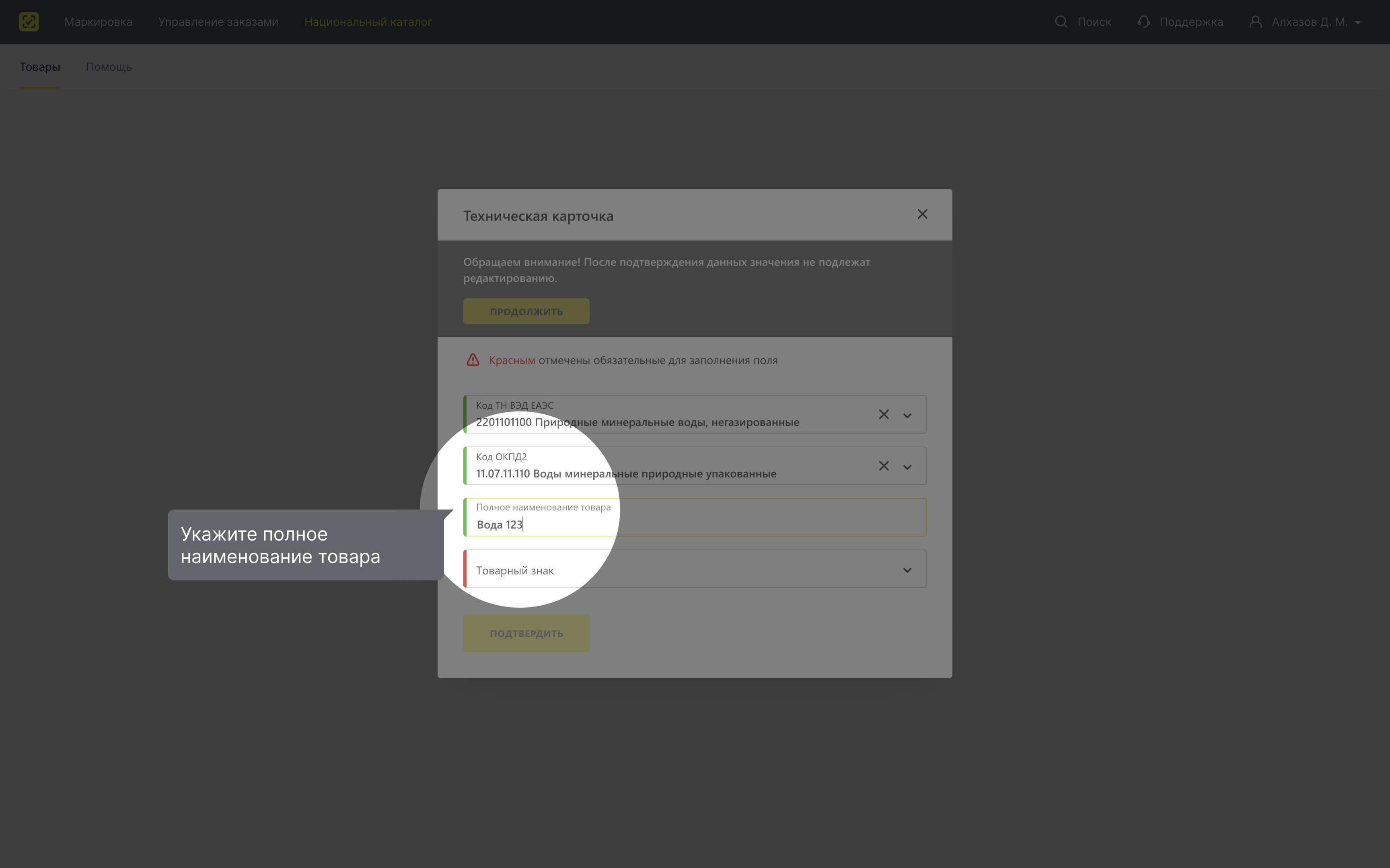
Task: Click the Поиск magnifier icon
Action: click(1061, 22)
